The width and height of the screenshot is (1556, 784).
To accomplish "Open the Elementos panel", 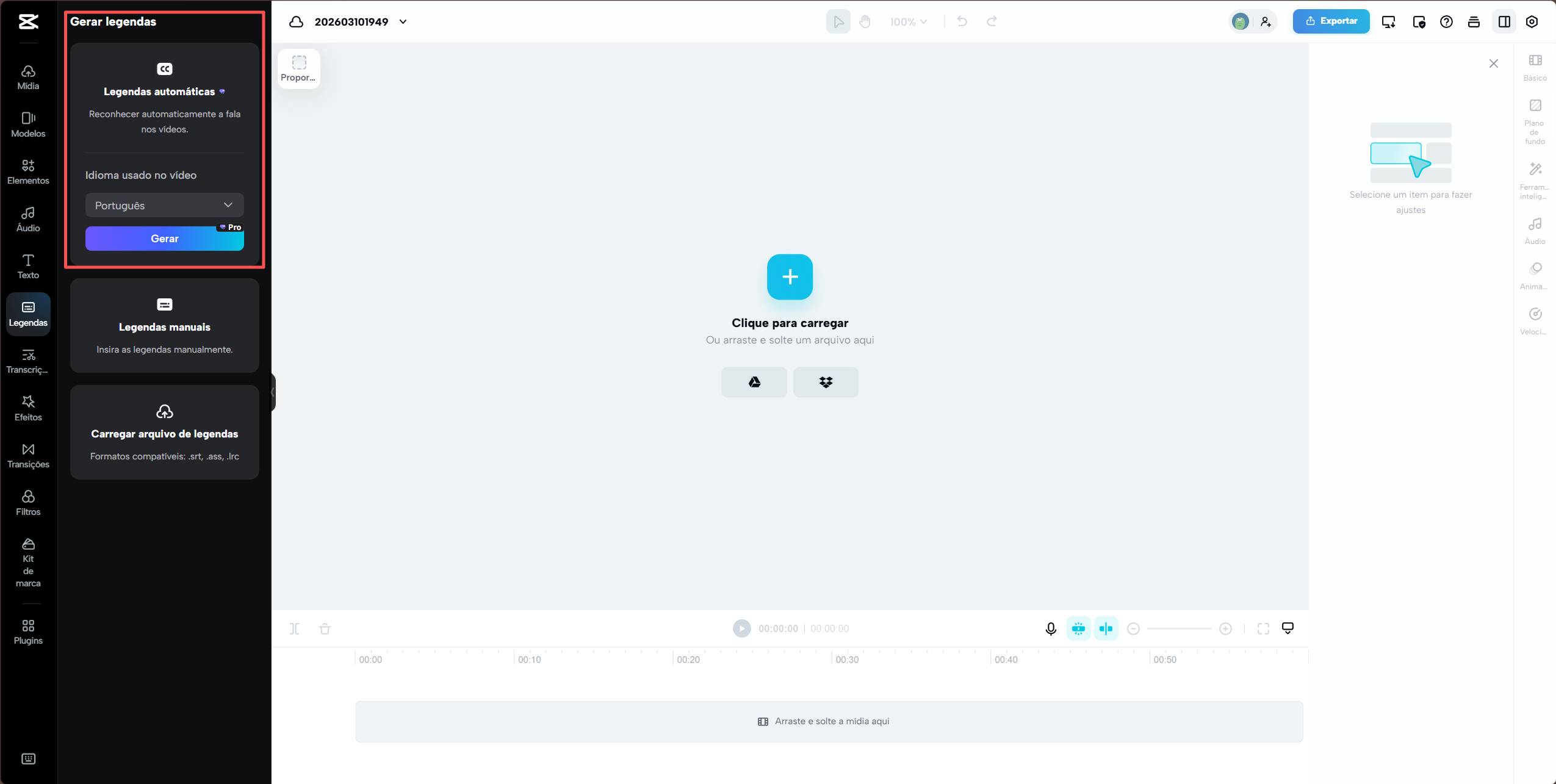I will [28, 171].
